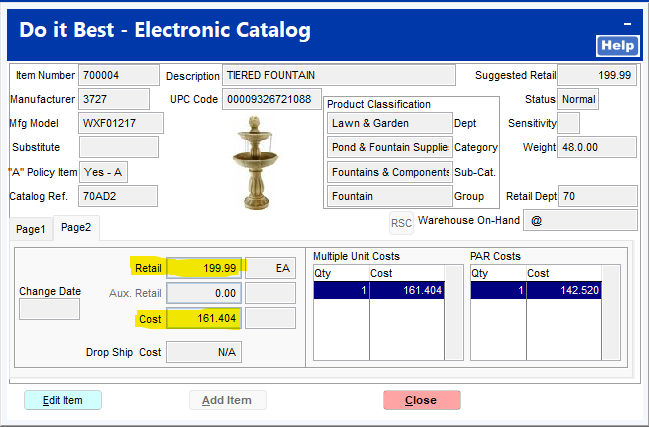Select Multiple Unit Costs cost cell 161.404
The height and width of the screenshot is (427, 649).
click(407, 290)
